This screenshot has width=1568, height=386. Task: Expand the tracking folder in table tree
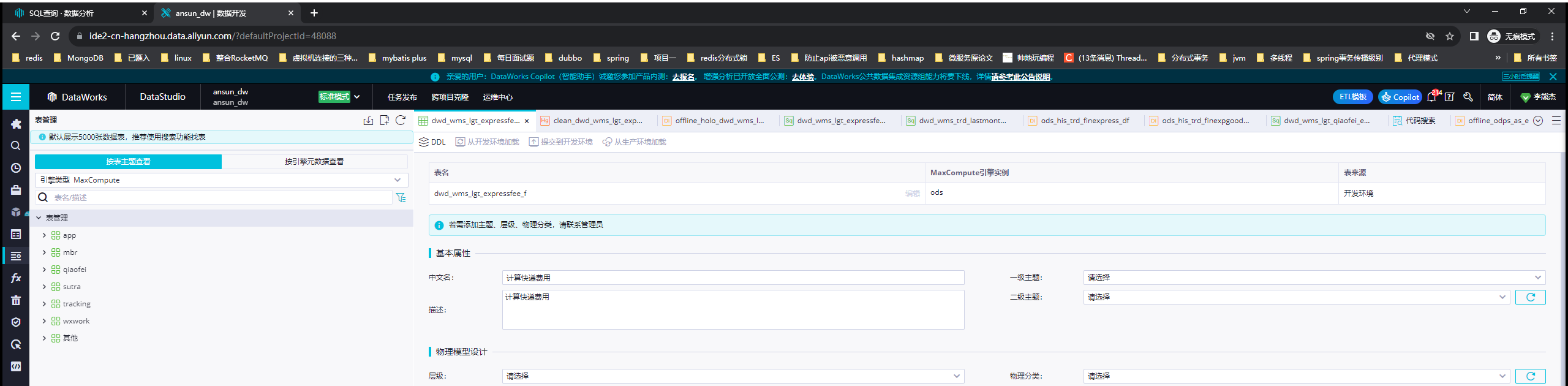(x=44, y=304)
